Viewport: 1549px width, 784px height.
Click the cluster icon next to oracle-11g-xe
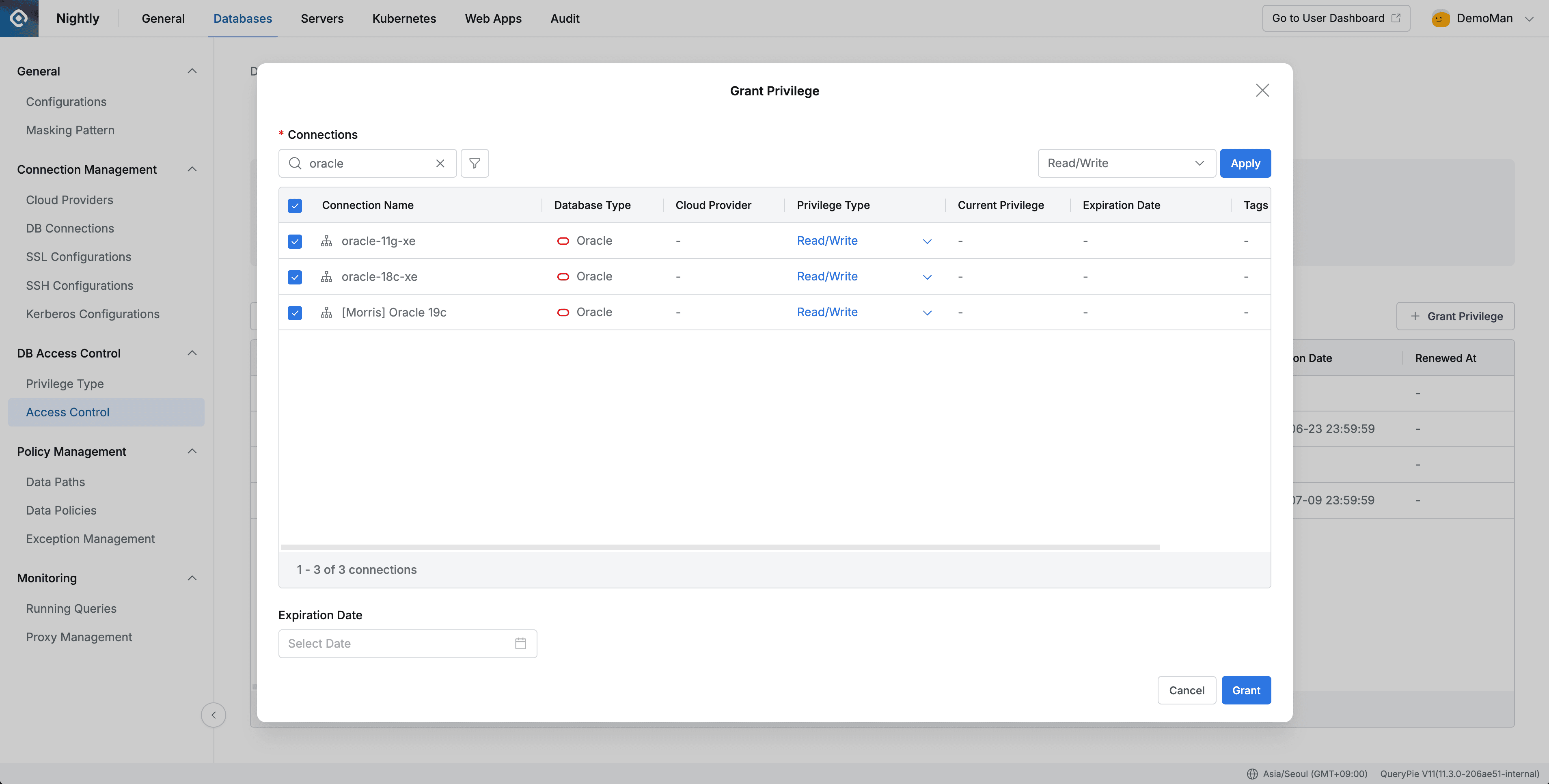326,241
